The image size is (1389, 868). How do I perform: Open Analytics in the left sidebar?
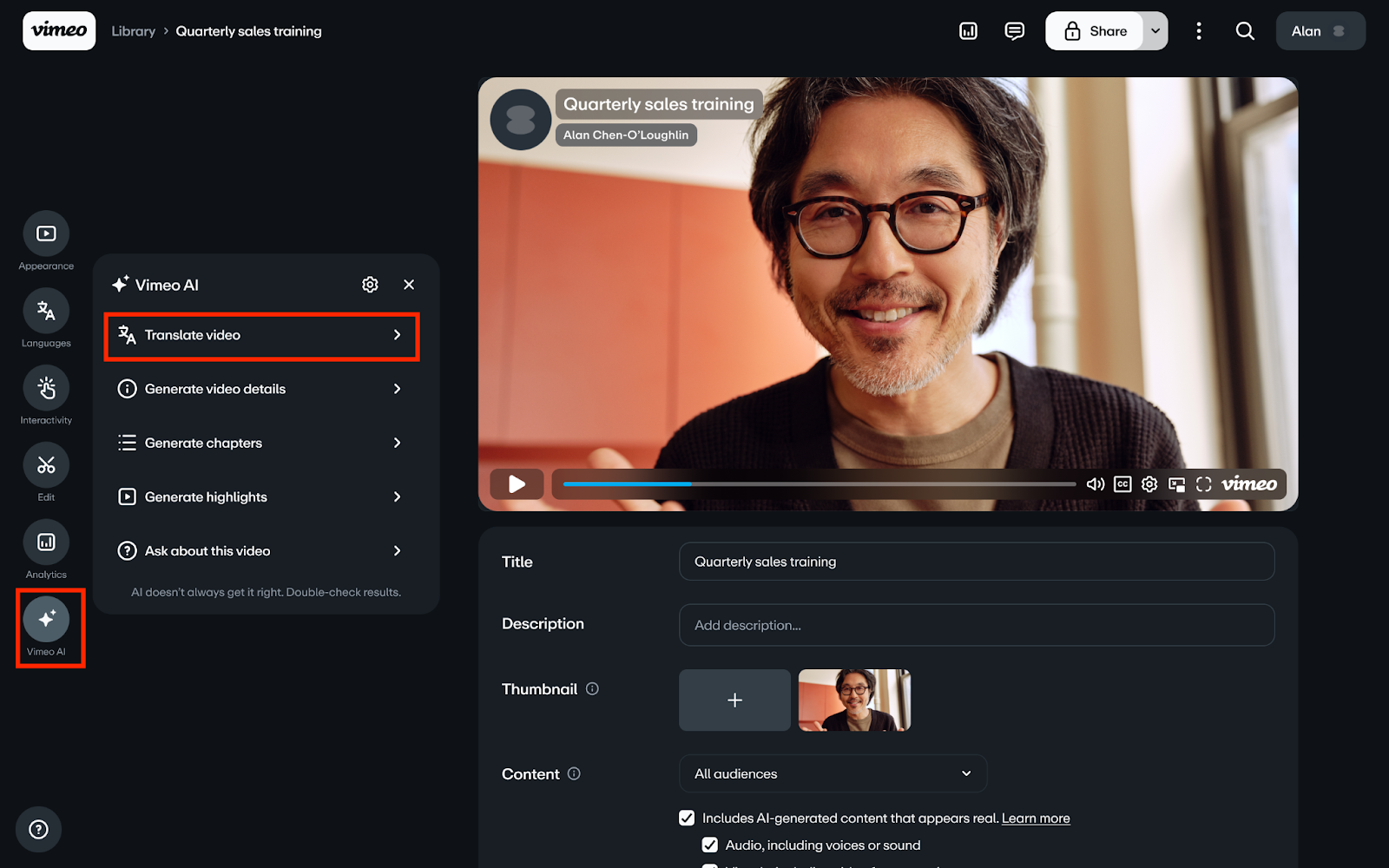[x=46, y=543]
